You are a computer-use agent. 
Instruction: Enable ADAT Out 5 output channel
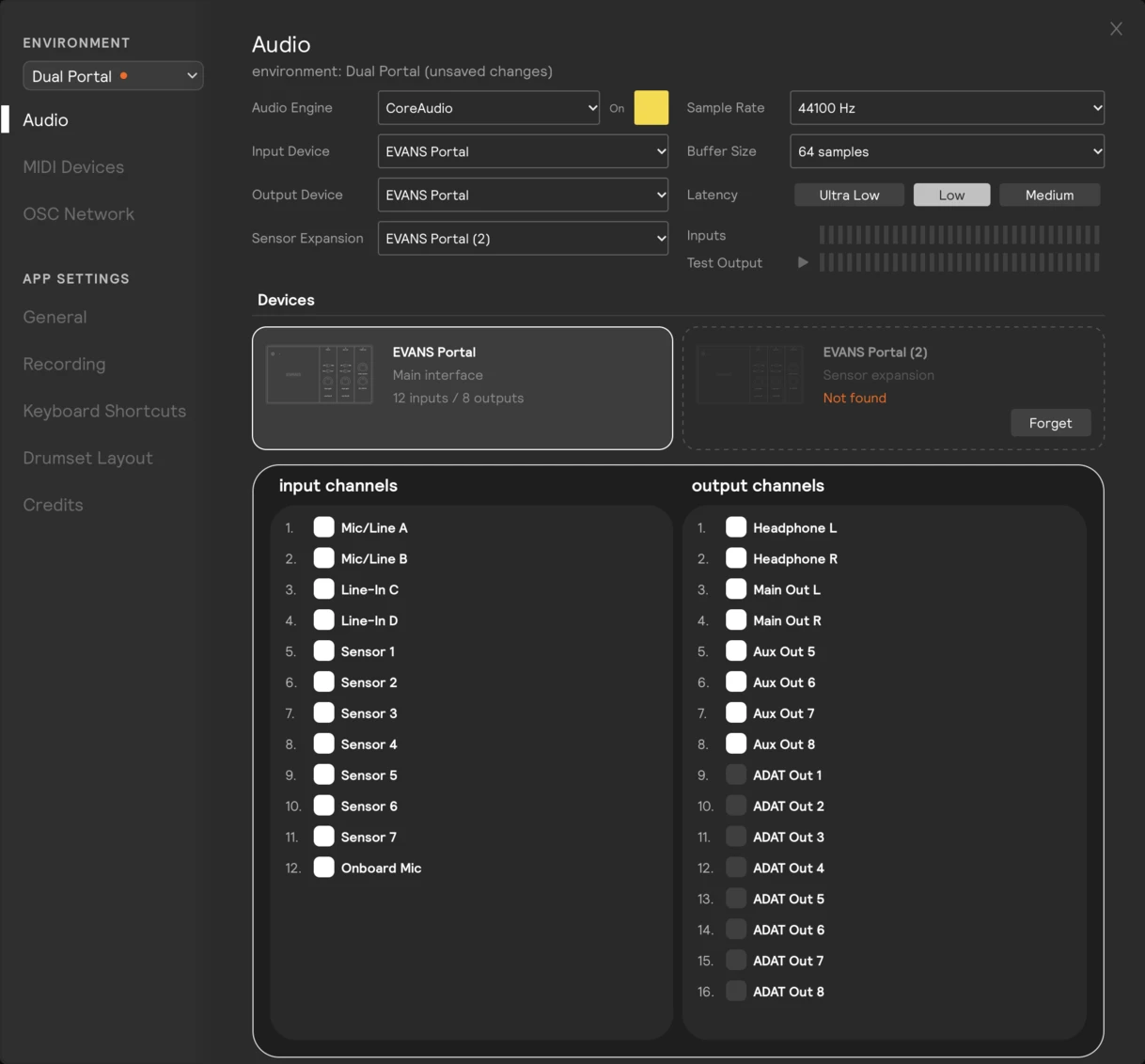(736, 900)
